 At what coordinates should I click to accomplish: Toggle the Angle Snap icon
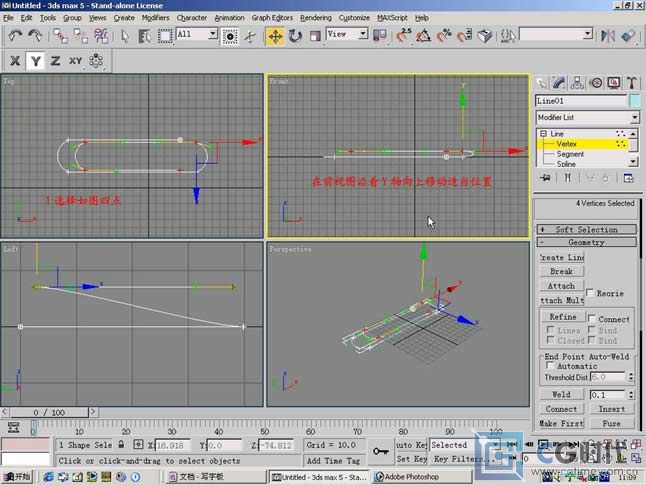pos(423,36)
